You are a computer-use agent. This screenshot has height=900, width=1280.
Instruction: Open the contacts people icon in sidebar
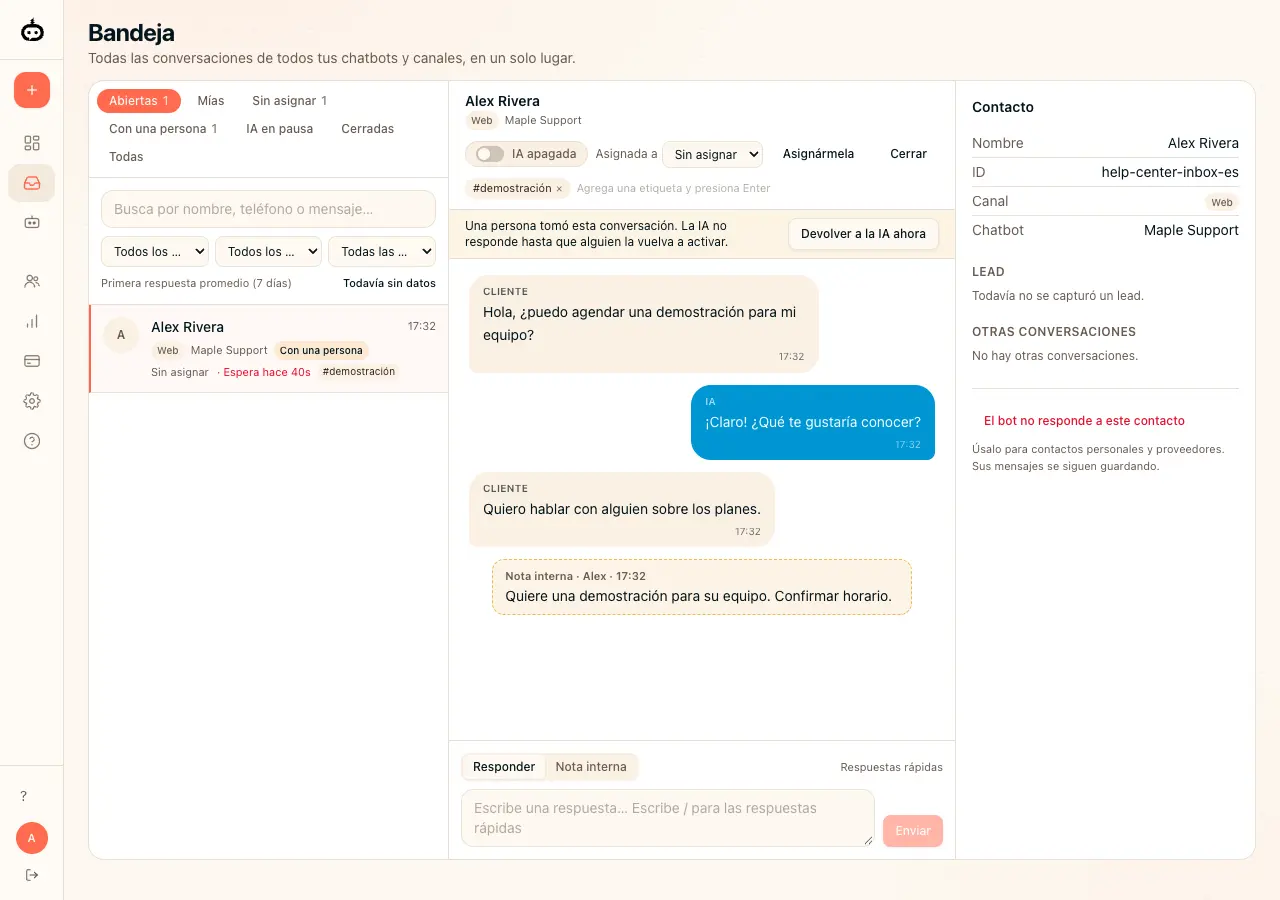pyautogui.click(x=32, y=281)
